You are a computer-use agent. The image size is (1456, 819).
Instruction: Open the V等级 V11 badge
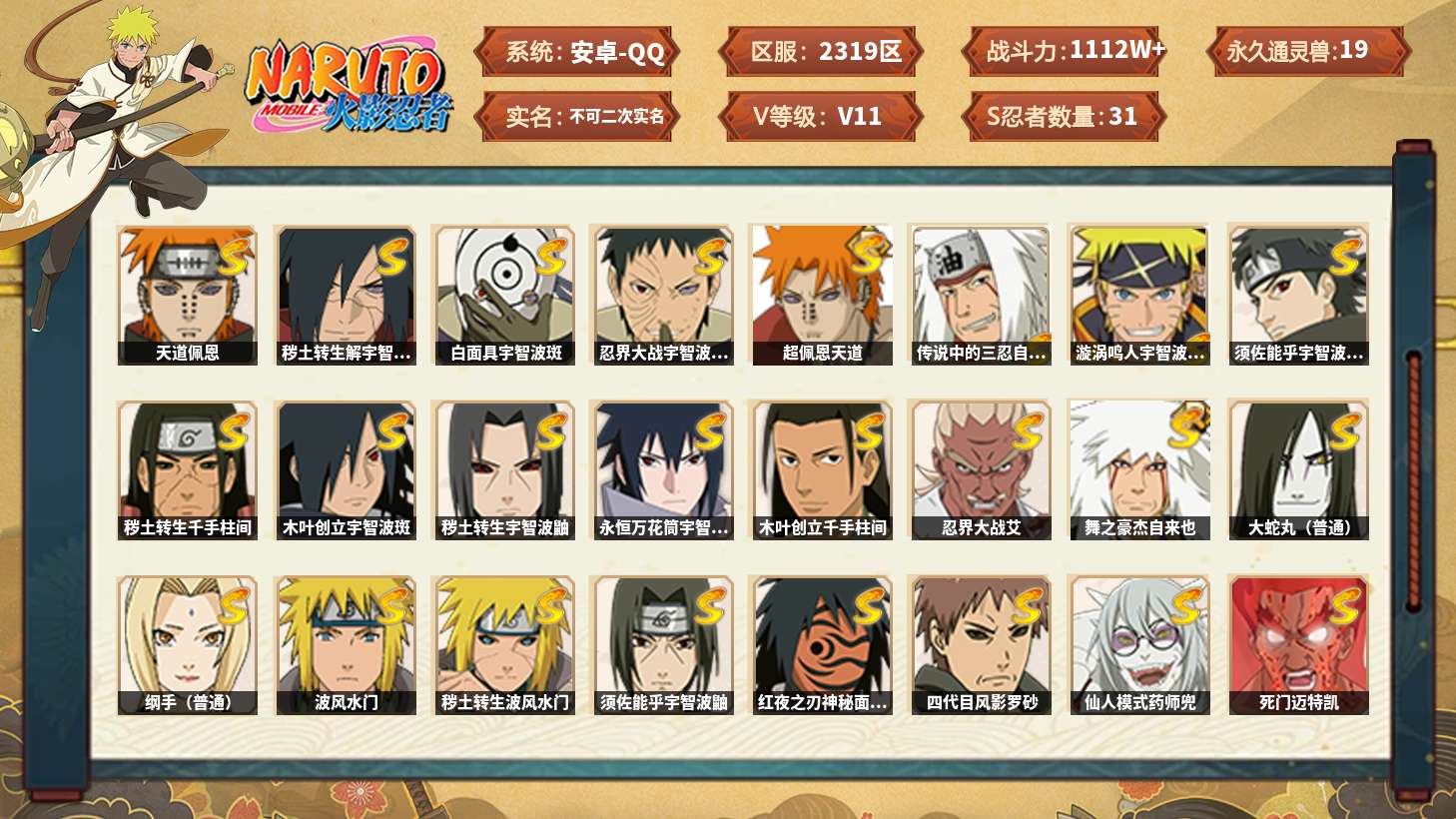(822, 117)
